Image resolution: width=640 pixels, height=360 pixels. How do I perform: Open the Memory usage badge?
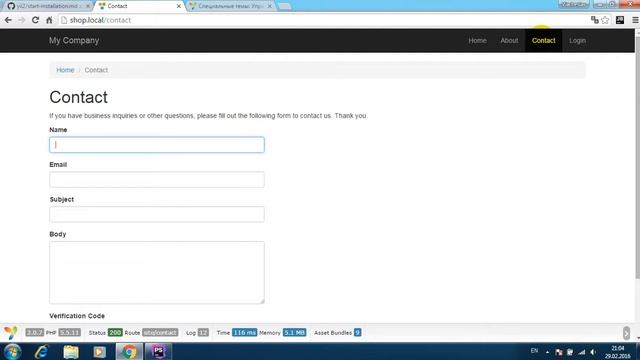coord(294,333)
